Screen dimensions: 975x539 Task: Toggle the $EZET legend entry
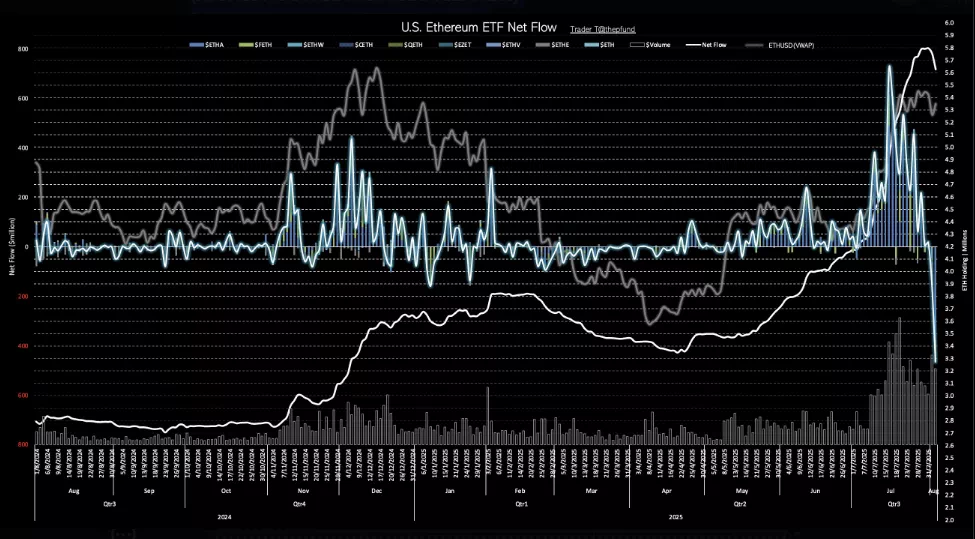(455, 45)
